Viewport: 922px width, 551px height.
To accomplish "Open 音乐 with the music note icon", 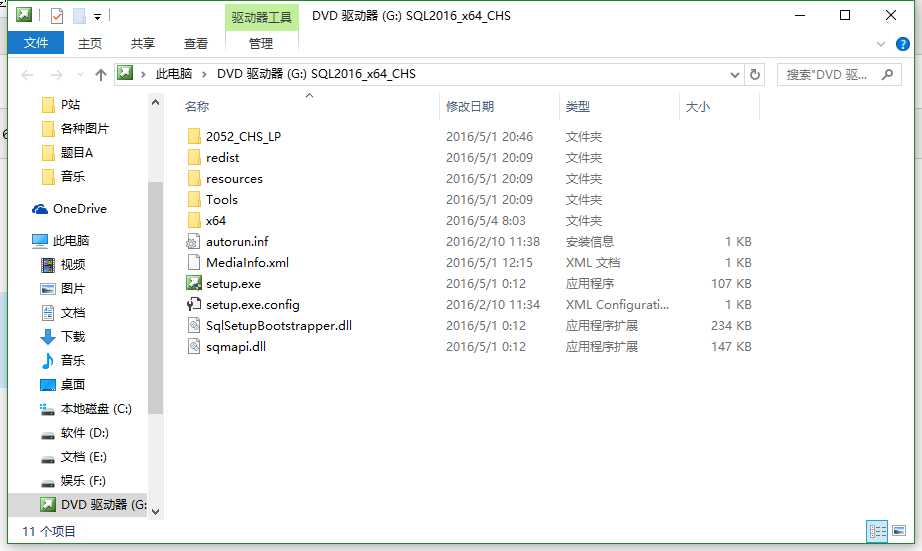I will pos(72,360).
